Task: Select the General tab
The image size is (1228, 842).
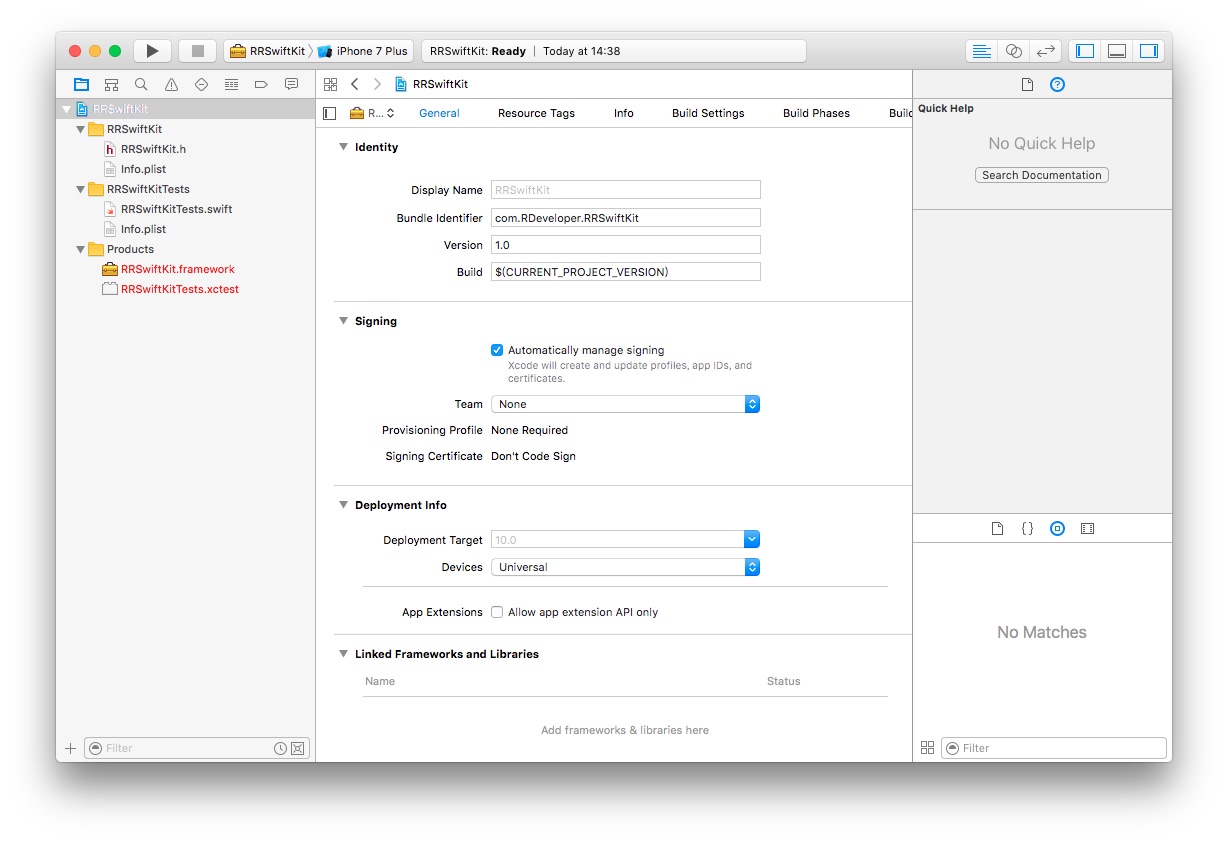Action: (439, 113)
